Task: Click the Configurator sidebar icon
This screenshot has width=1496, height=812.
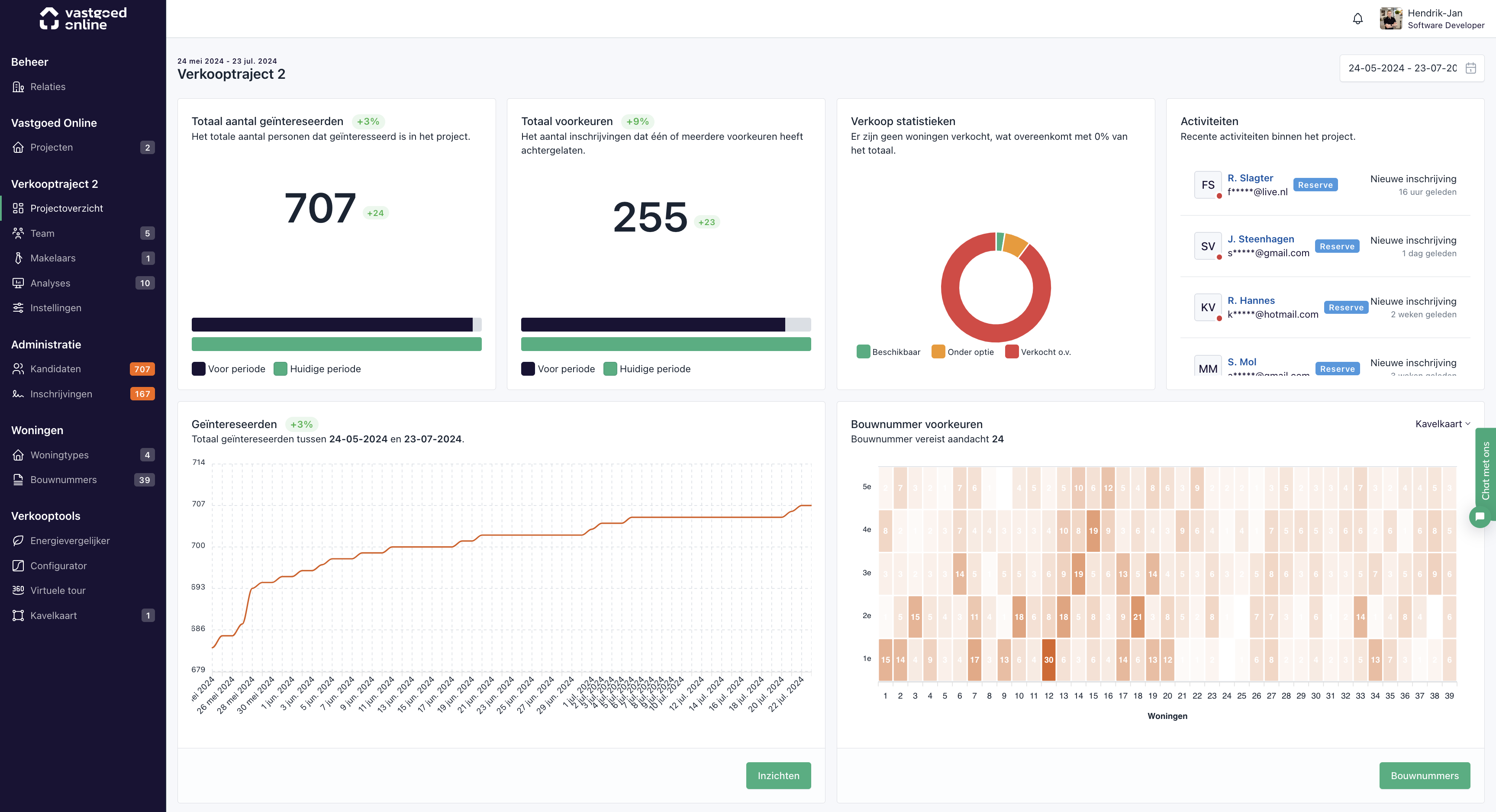Action: tap(18, 566)
